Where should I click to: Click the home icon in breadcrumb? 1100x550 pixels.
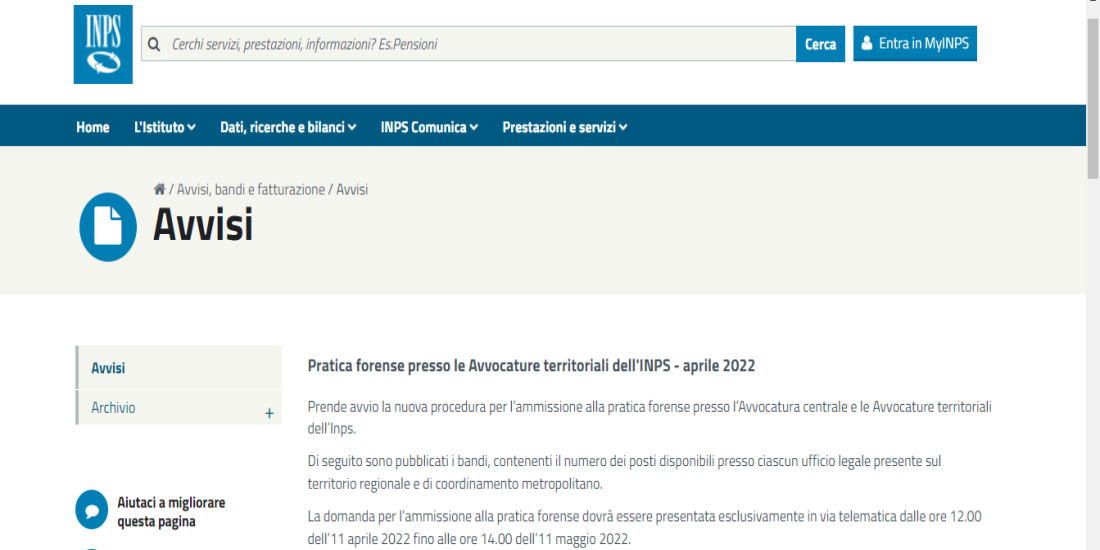point(159,189)
